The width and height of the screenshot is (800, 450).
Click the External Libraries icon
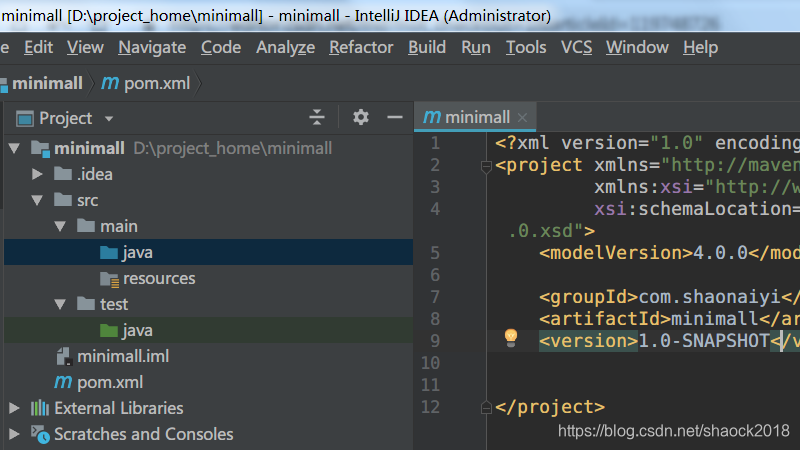click(x=40, y=408)
